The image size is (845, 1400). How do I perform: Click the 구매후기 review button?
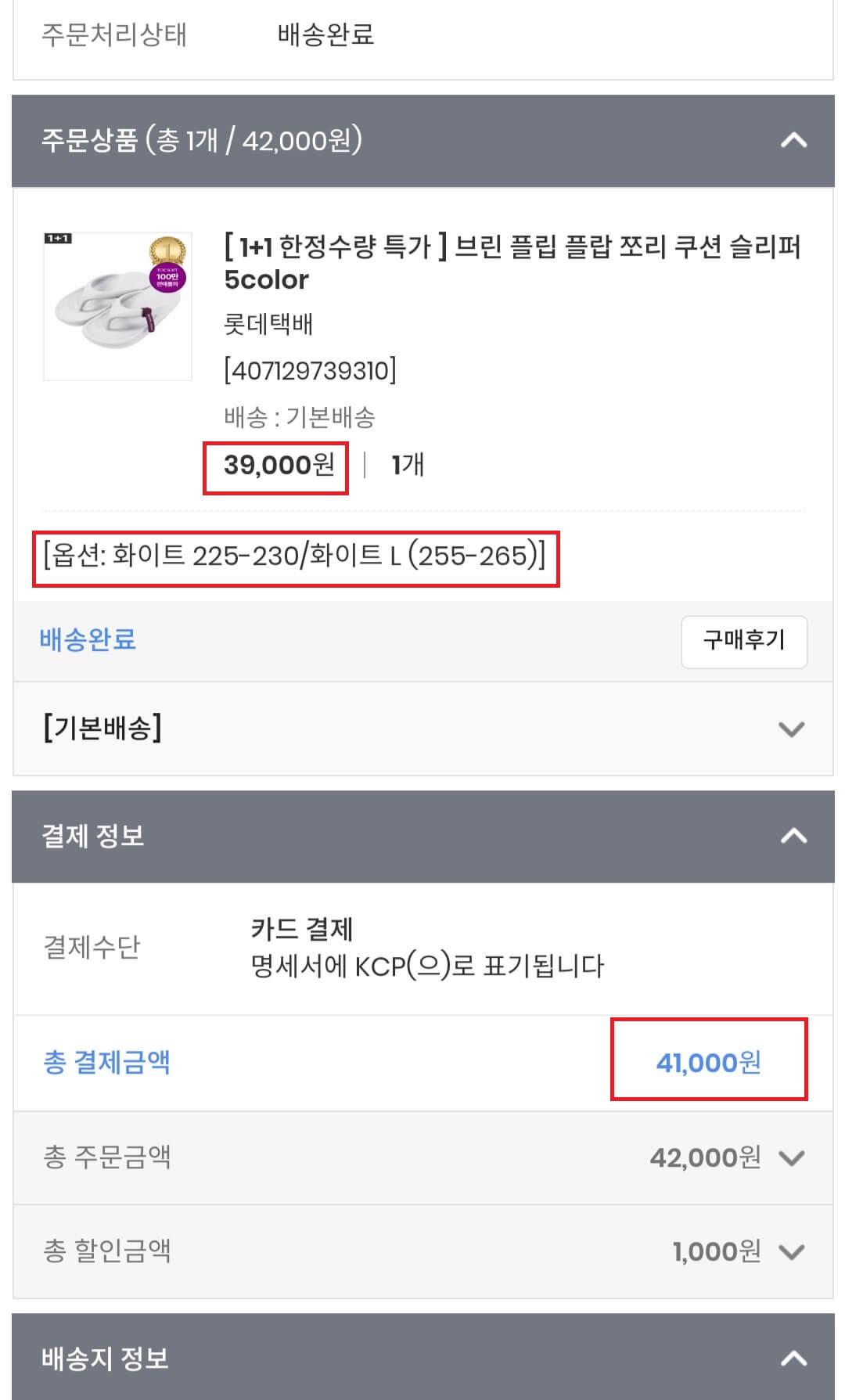[744, 640]
